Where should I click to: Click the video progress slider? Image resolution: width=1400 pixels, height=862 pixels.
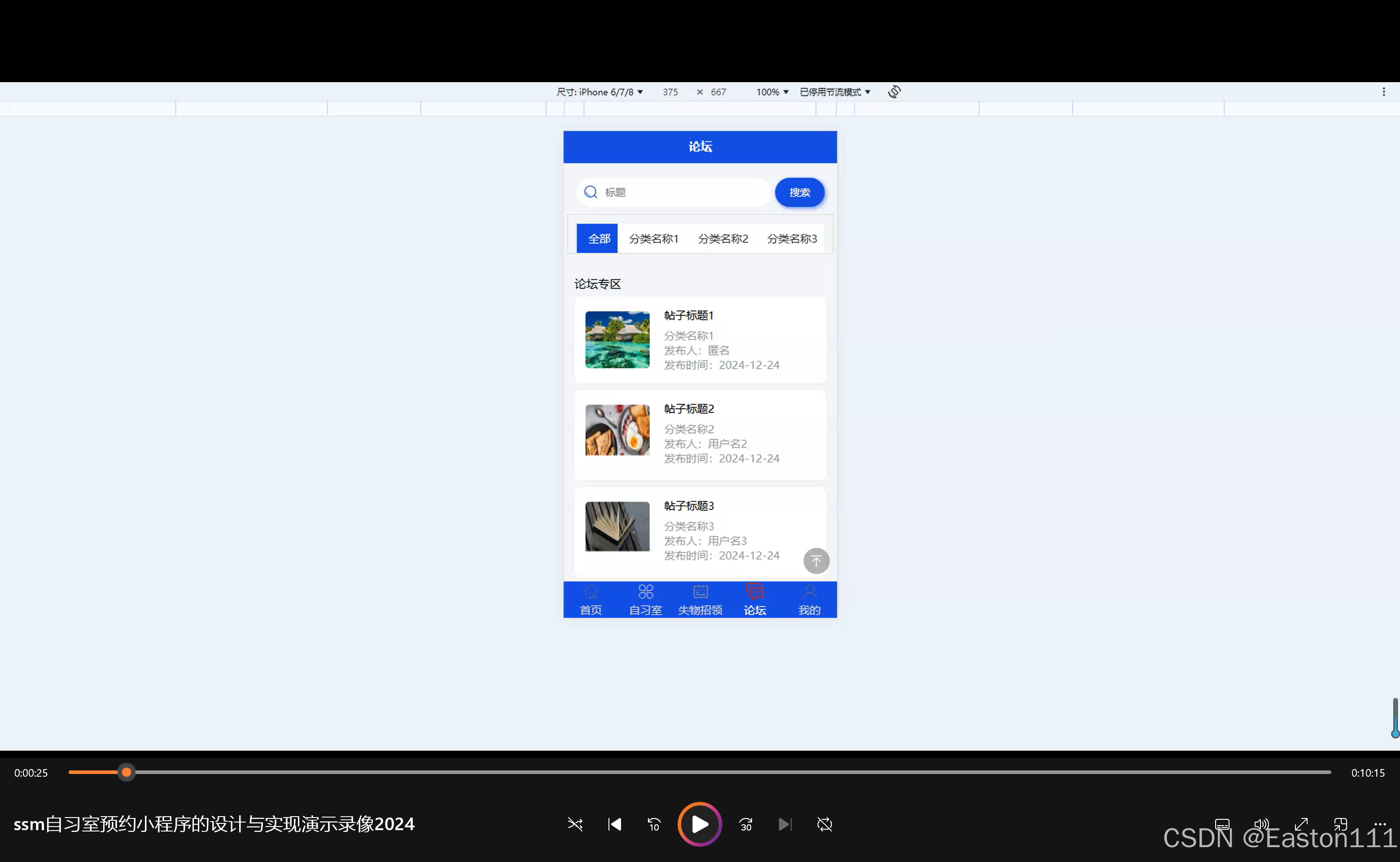pyautogui.click(x=127, y=773)
